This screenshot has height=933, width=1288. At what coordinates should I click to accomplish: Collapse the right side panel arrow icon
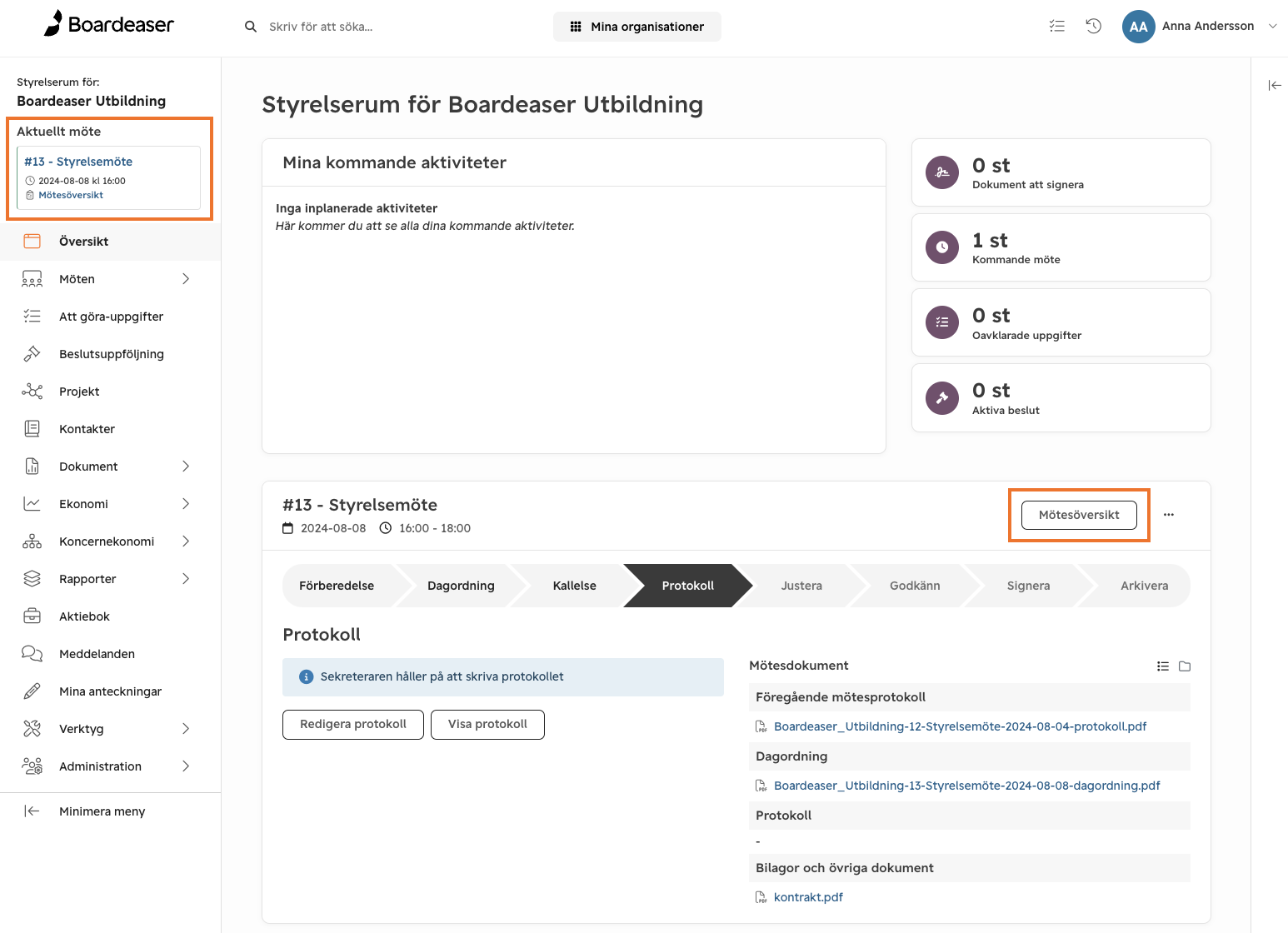[x=1275, y=85]
